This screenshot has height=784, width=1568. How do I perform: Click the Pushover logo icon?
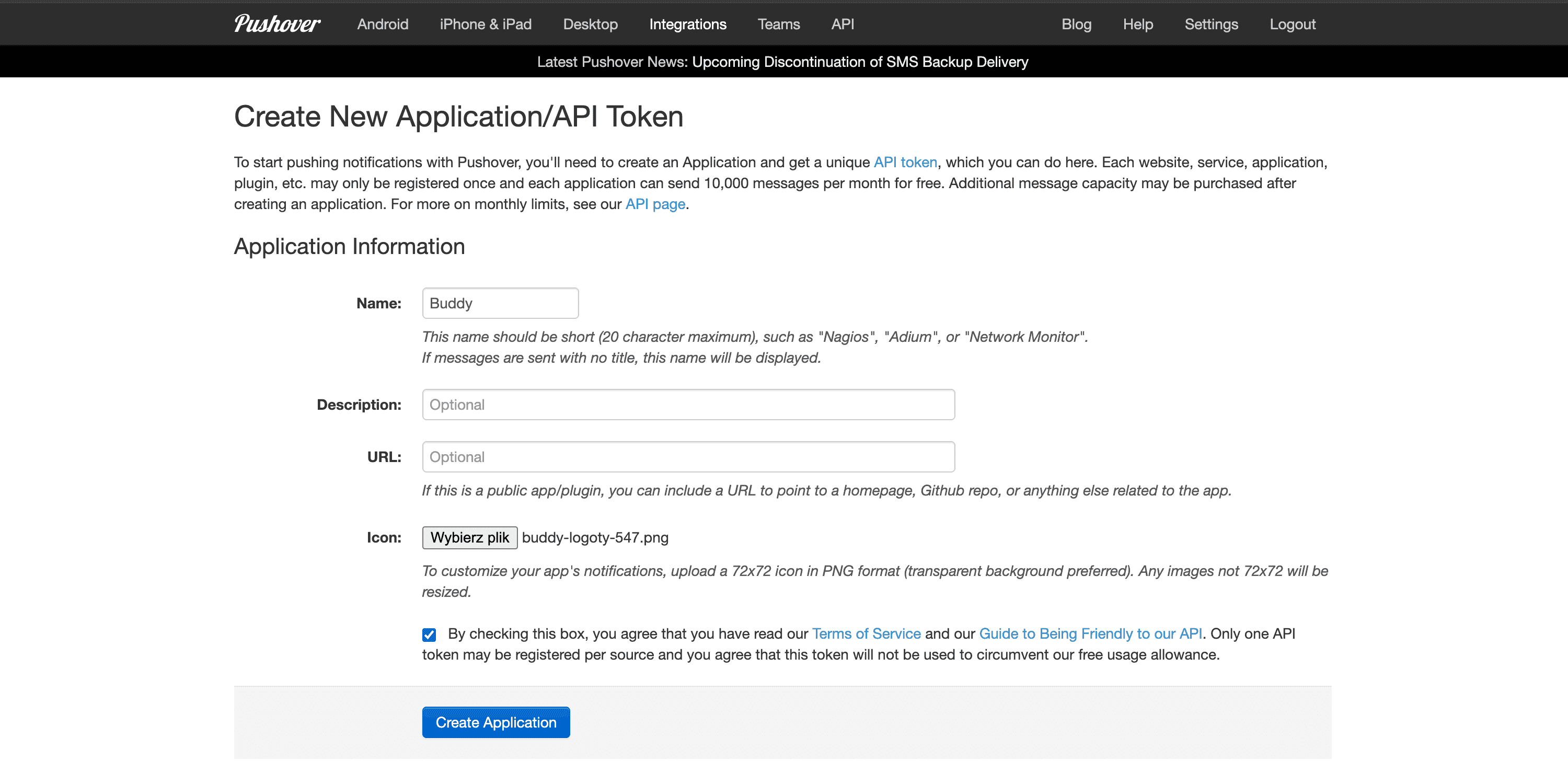[x=275, y=24]
